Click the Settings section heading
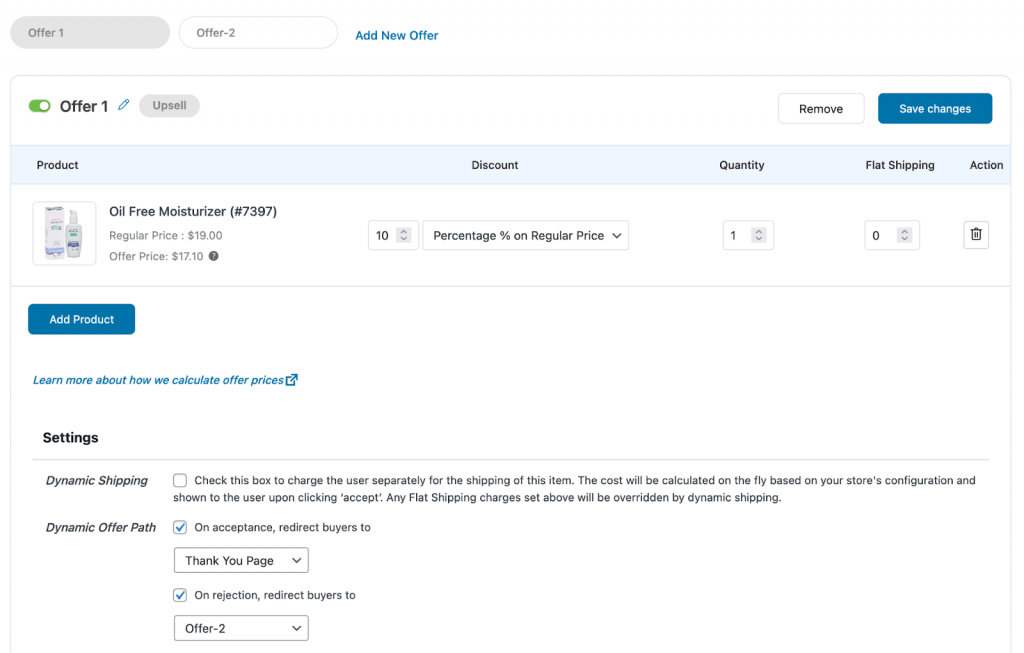1024x653 pixels. (71, 438)
